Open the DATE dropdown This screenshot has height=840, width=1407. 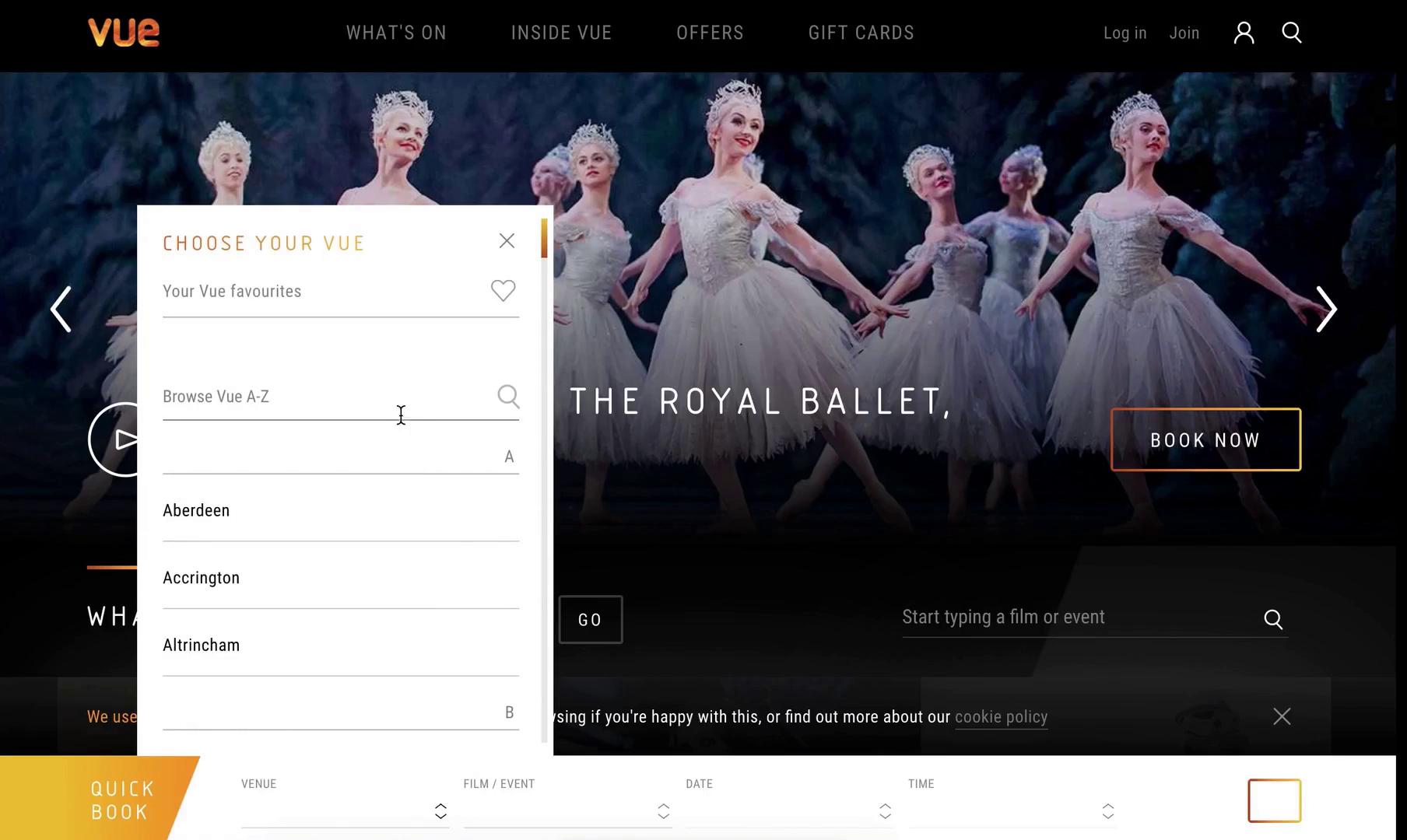pos(789,811)
